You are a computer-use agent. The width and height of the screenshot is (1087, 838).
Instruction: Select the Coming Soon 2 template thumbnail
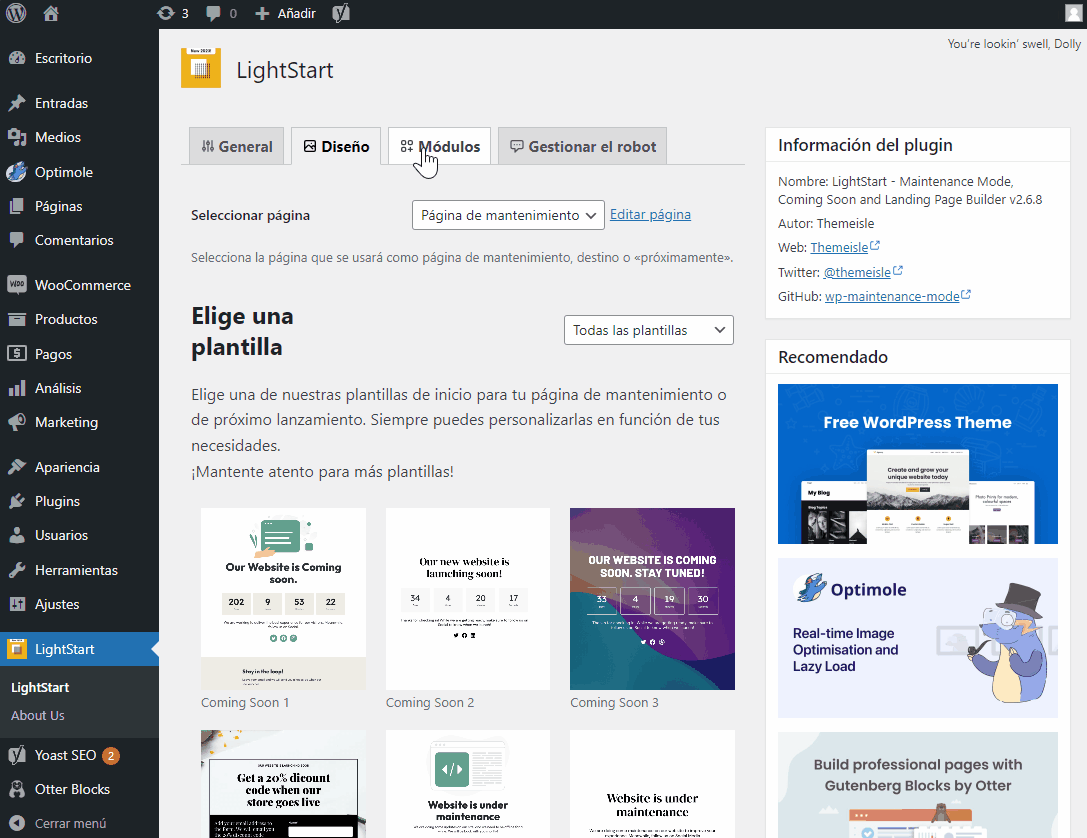pos(468,599)
